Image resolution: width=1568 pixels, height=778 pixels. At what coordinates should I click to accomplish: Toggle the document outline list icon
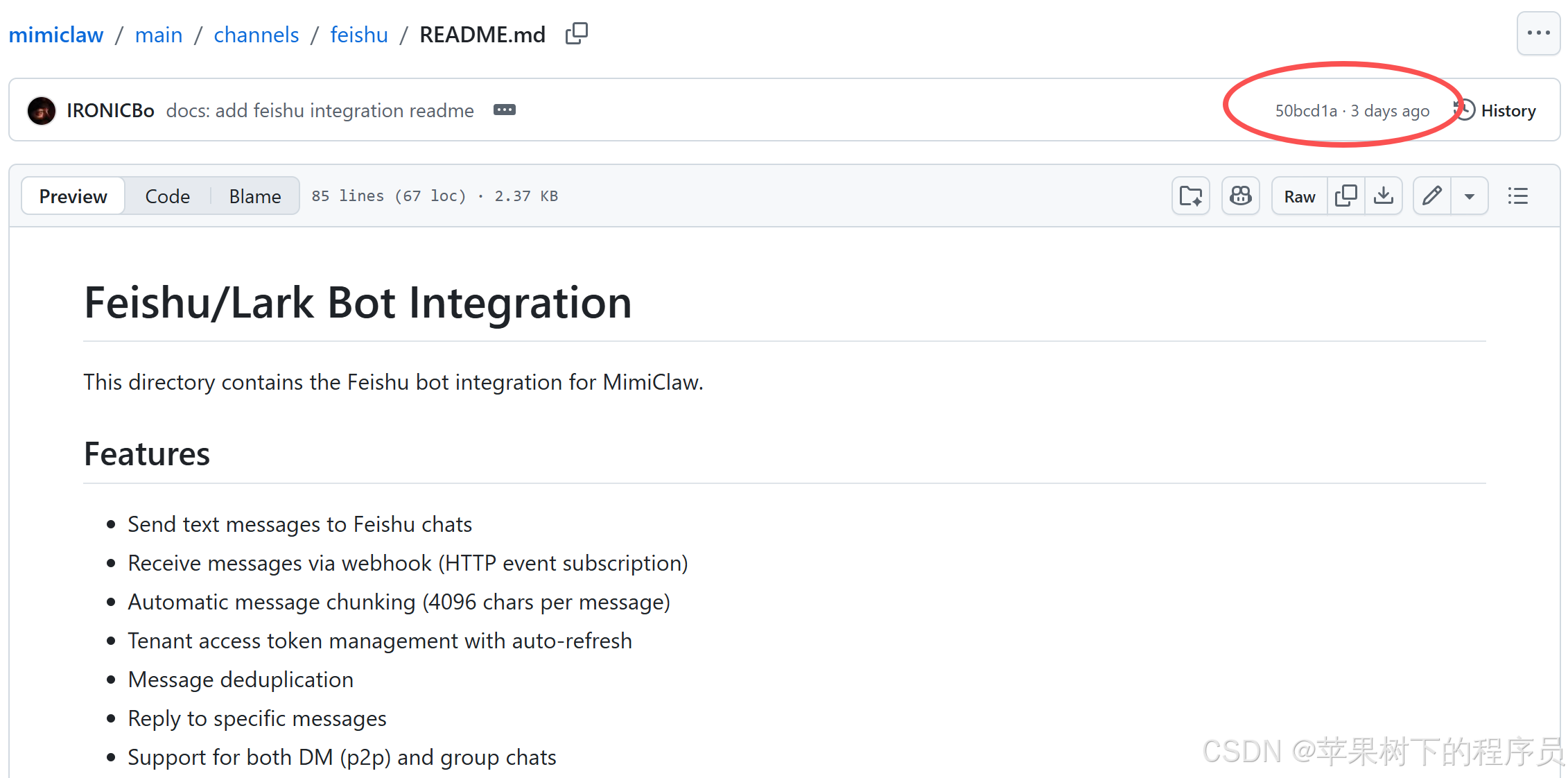(1517, 196)
